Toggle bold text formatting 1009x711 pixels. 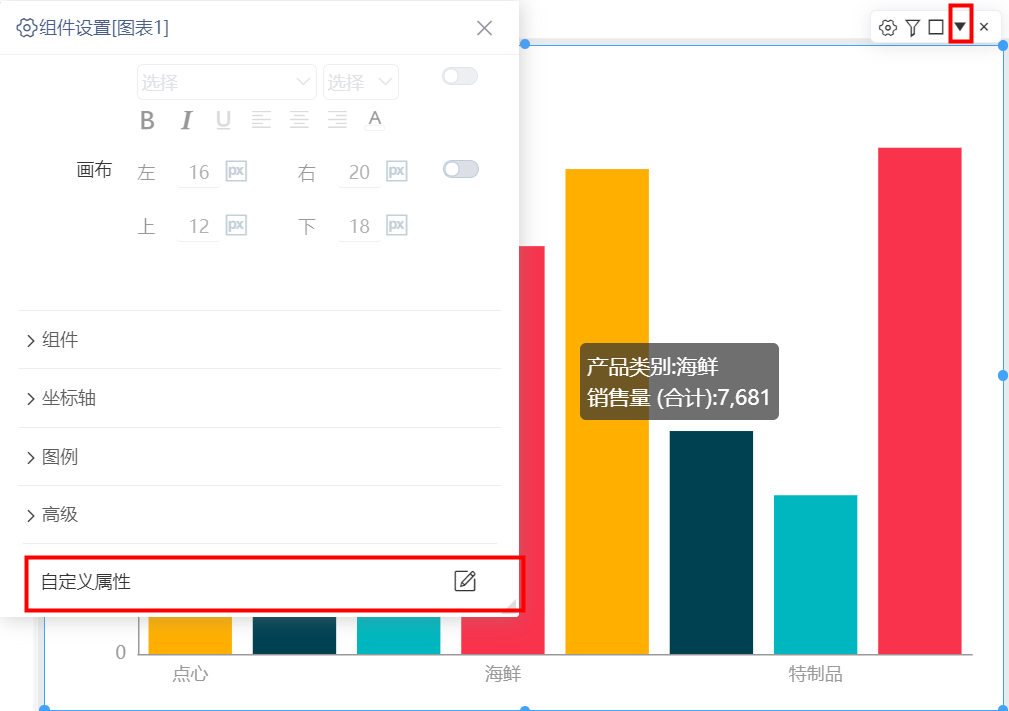point(147,120)
